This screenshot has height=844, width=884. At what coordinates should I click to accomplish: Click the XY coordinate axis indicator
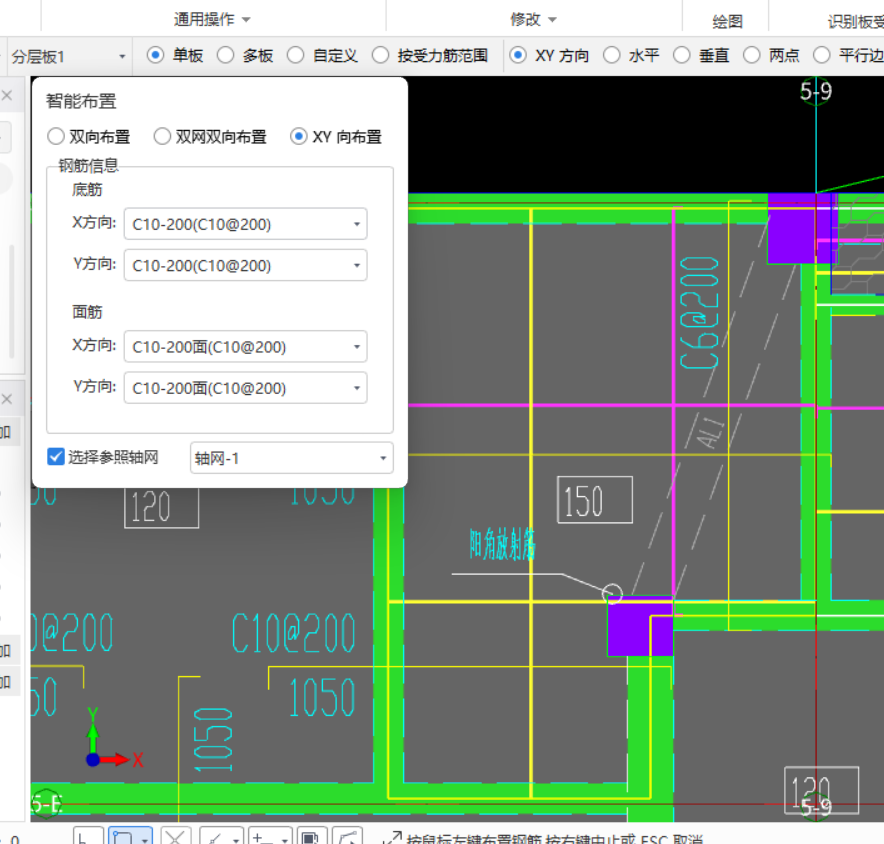pos(113,739)
